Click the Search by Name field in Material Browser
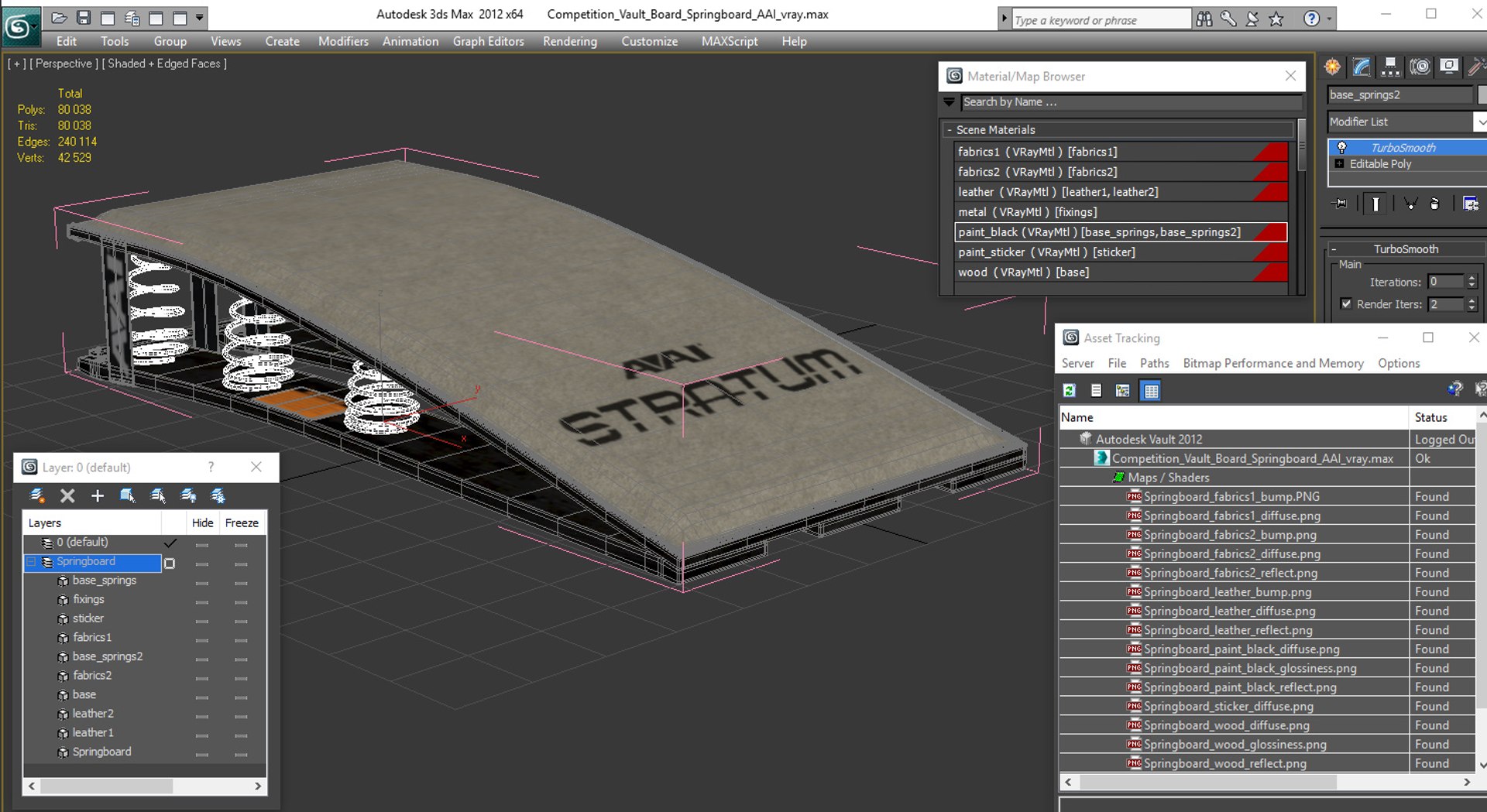 [1131, 102]
